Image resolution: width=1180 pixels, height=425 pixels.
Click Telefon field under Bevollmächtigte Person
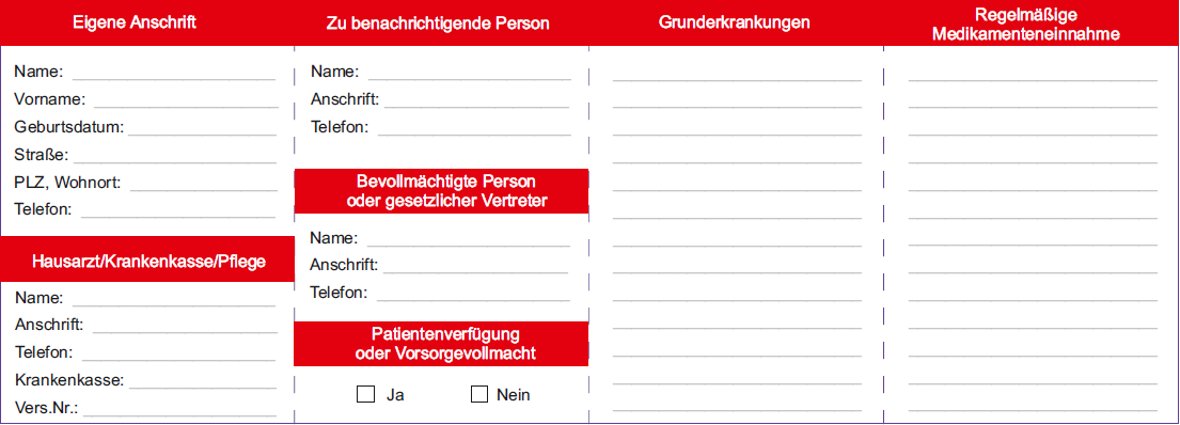(x=473, y=293)
